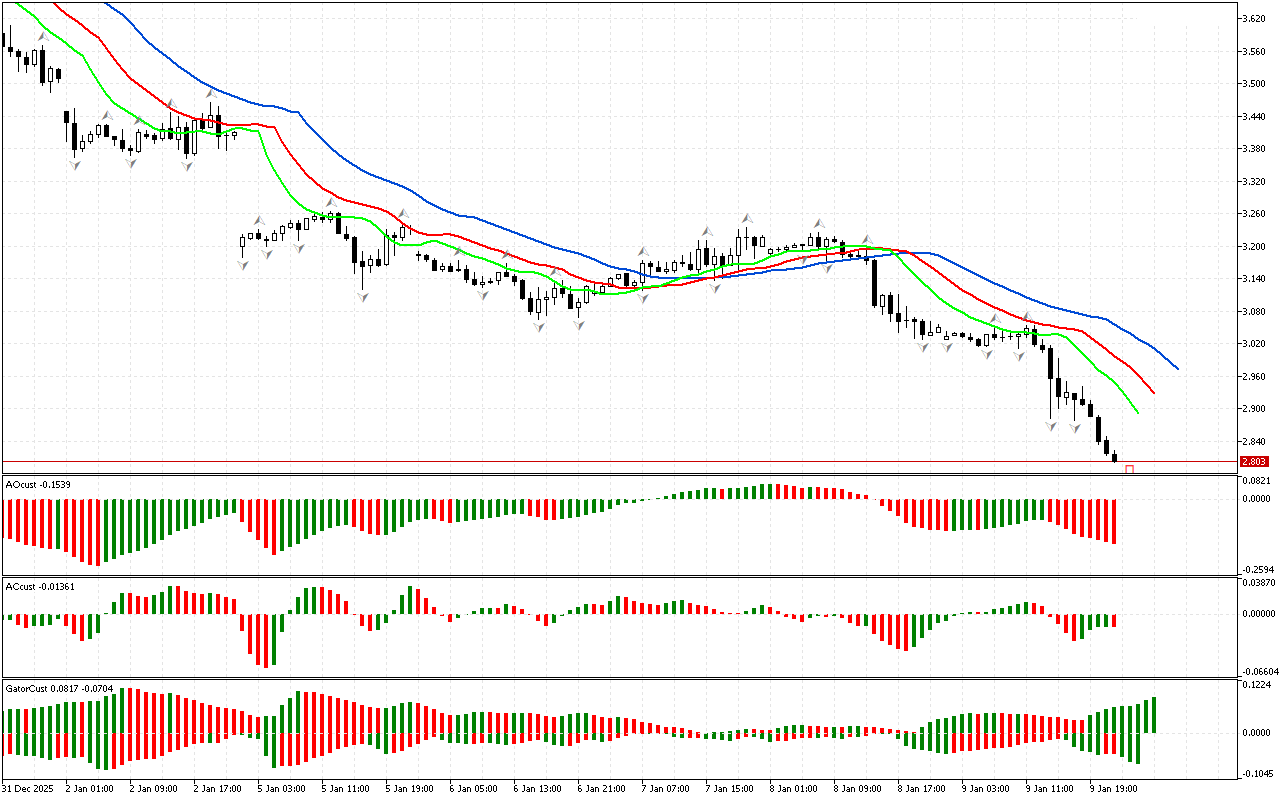Click the pink square marker beside the last candle
This screenshot has height=800, width=1280.
tap(1130, 469)
